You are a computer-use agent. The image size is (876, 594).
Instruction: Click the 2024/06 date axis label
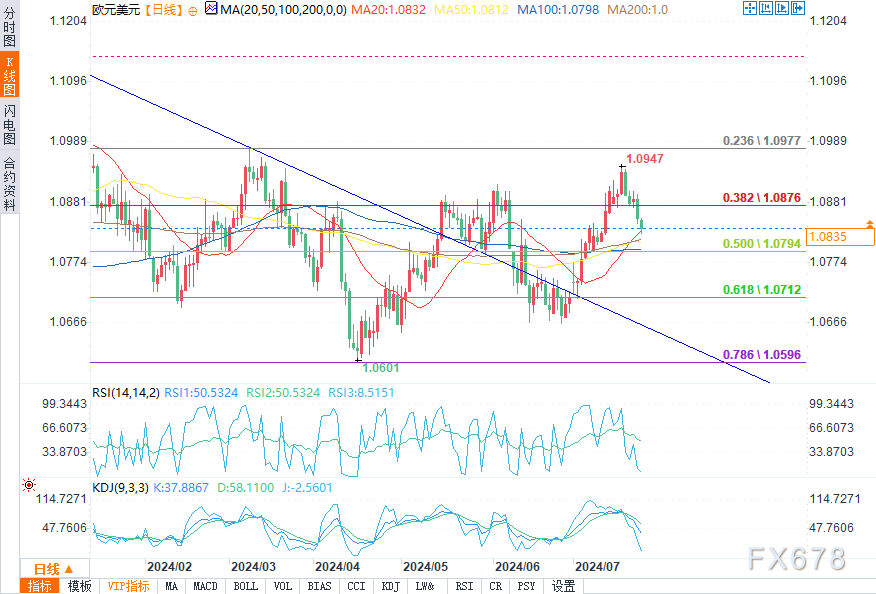click(x=517, y=567)
